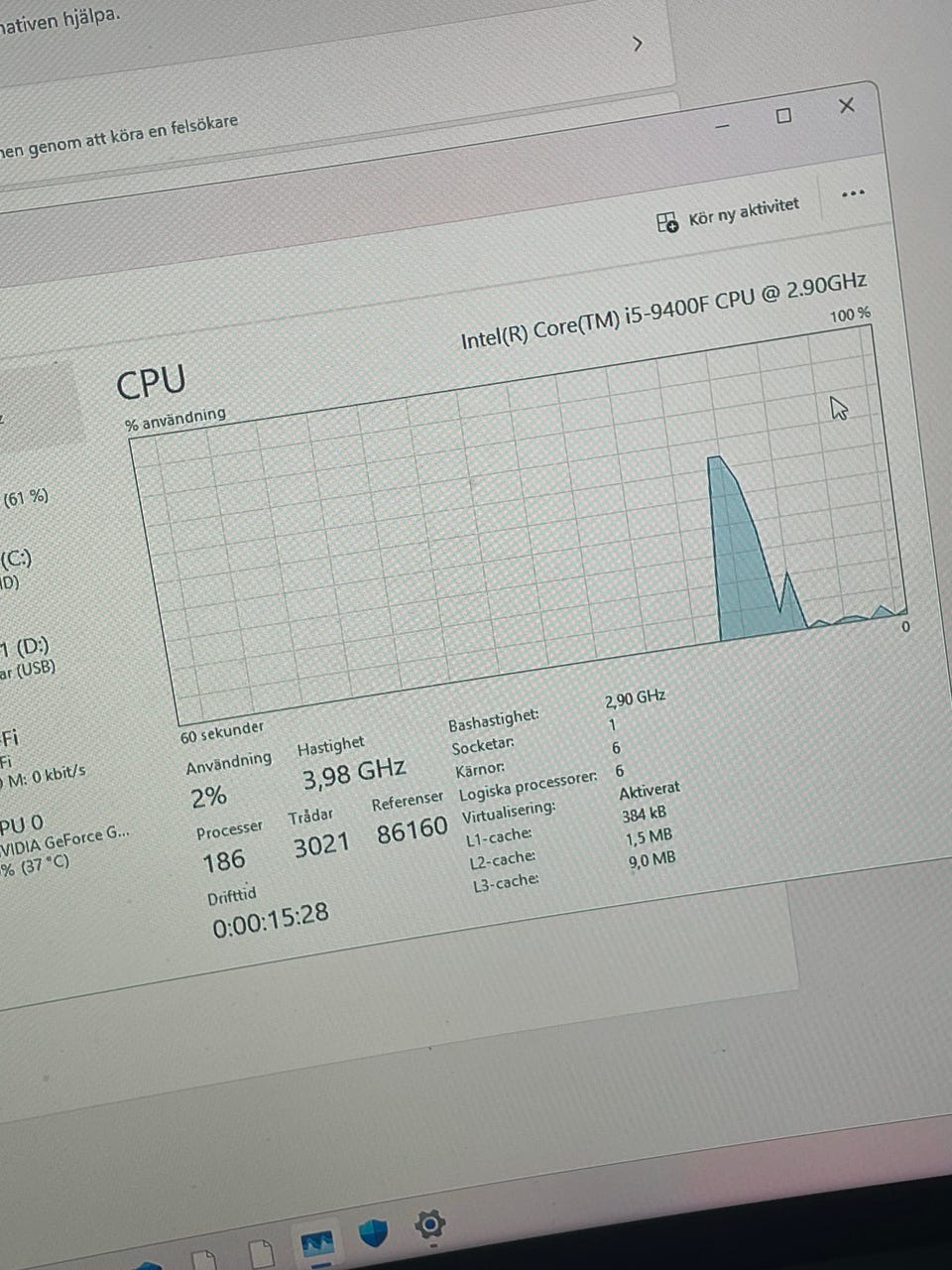Click the 'L3-cache:' label
Image resolution: width=952 pixels, height=1270 pixels.
[506, 883]
